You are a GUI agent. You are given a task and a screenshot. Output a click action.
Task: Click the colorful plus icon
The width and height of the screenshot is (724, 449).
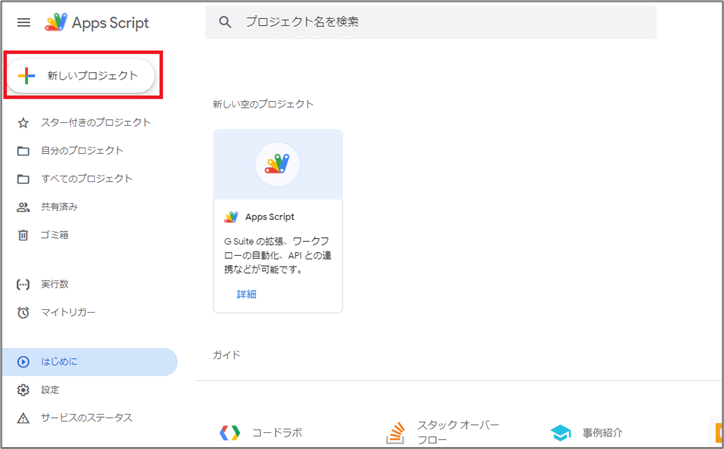pyautogui.click(x=26, y=76)
